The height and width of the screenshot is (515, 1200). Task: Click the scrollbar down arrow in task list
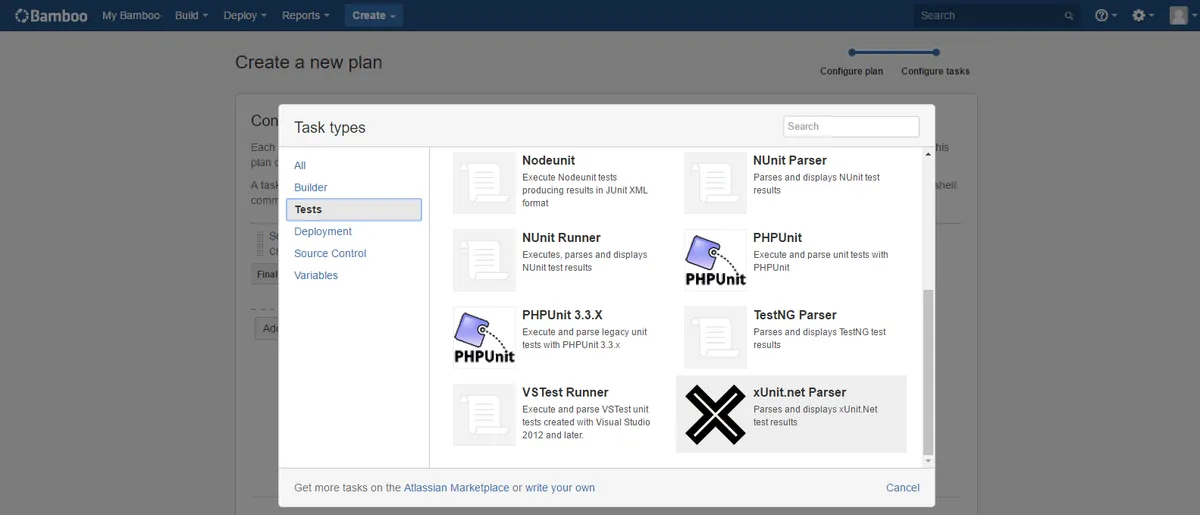pyautogui.click(x=927, y=460)
